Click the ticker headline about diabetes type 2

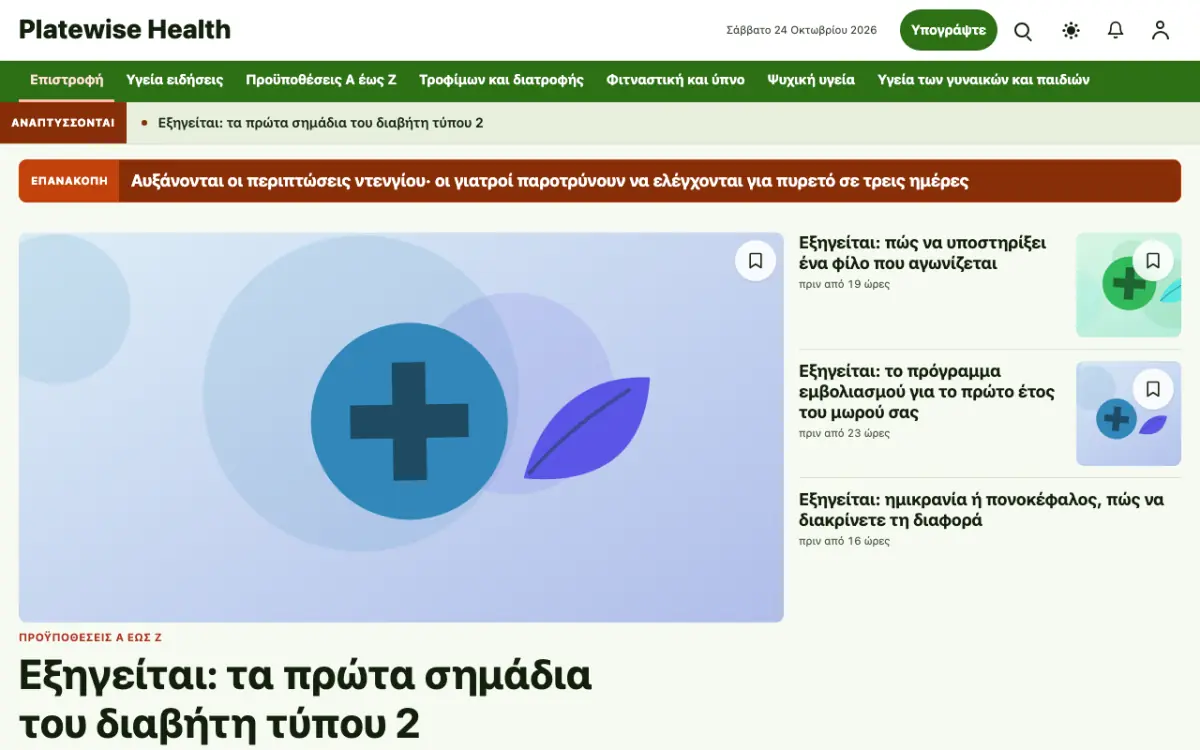tap(321, 123)
